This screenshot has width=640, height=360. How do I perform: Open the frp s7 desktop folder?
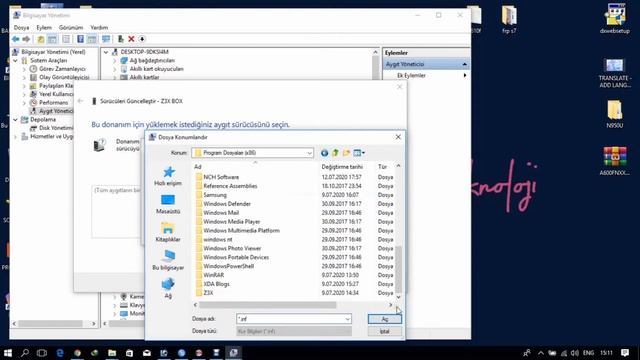pos(509,19)
